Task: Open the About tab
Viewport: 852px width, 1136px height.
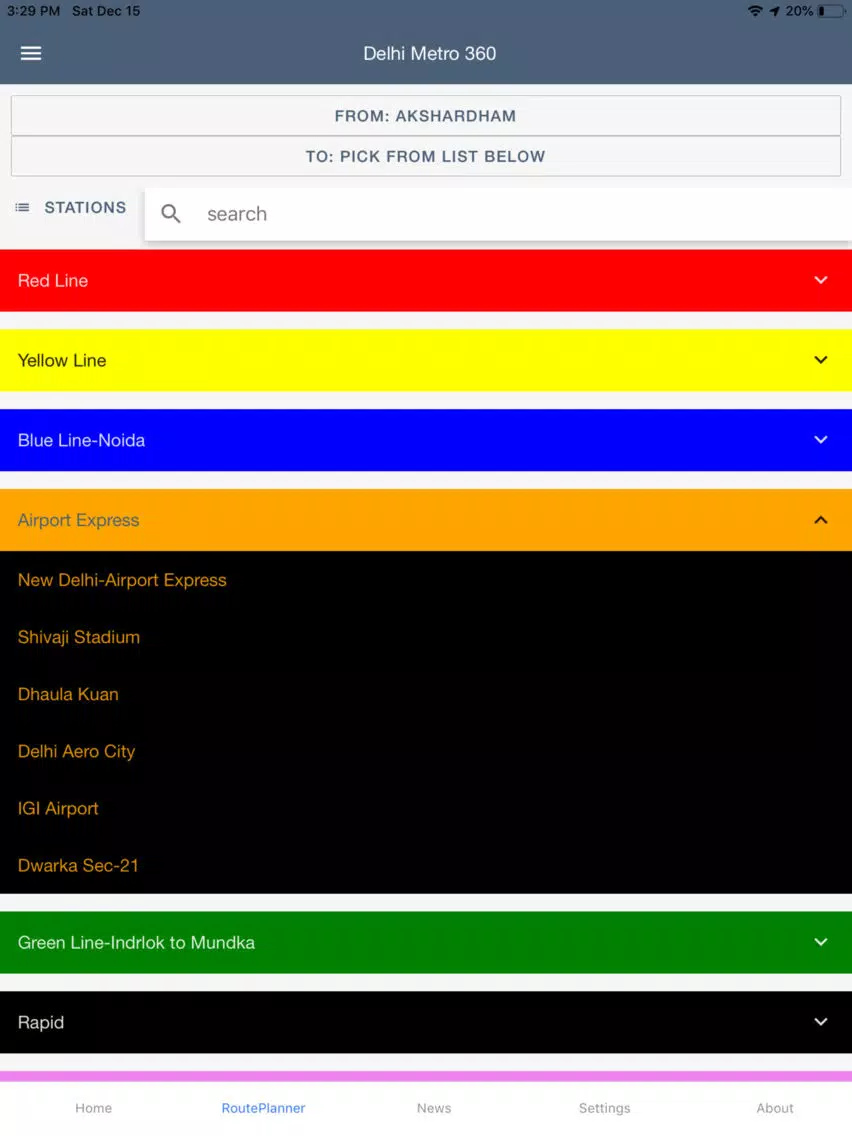Action: tap(774, 1108)
